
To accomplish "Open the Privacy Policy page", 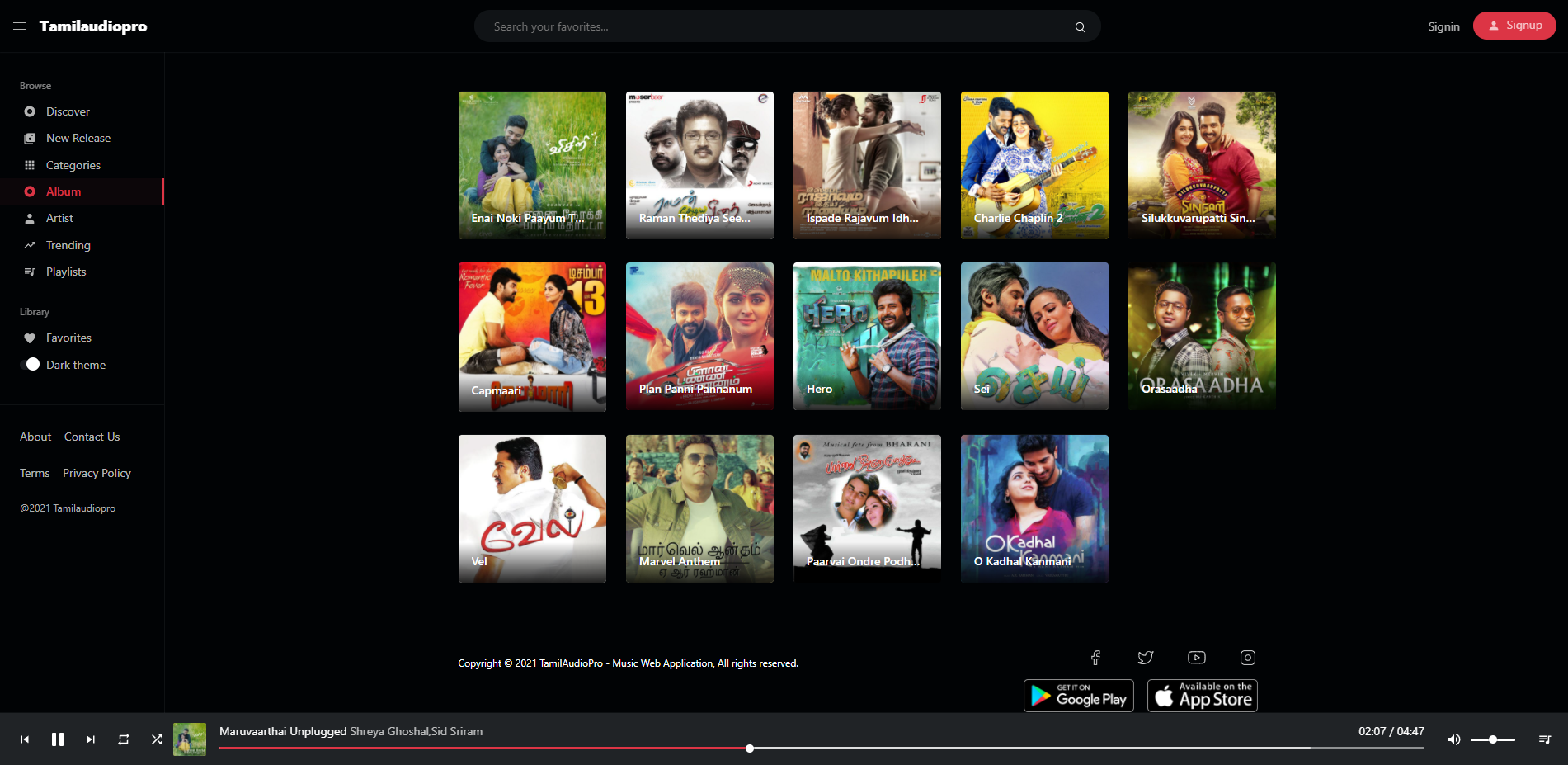I will click(97, 473).
